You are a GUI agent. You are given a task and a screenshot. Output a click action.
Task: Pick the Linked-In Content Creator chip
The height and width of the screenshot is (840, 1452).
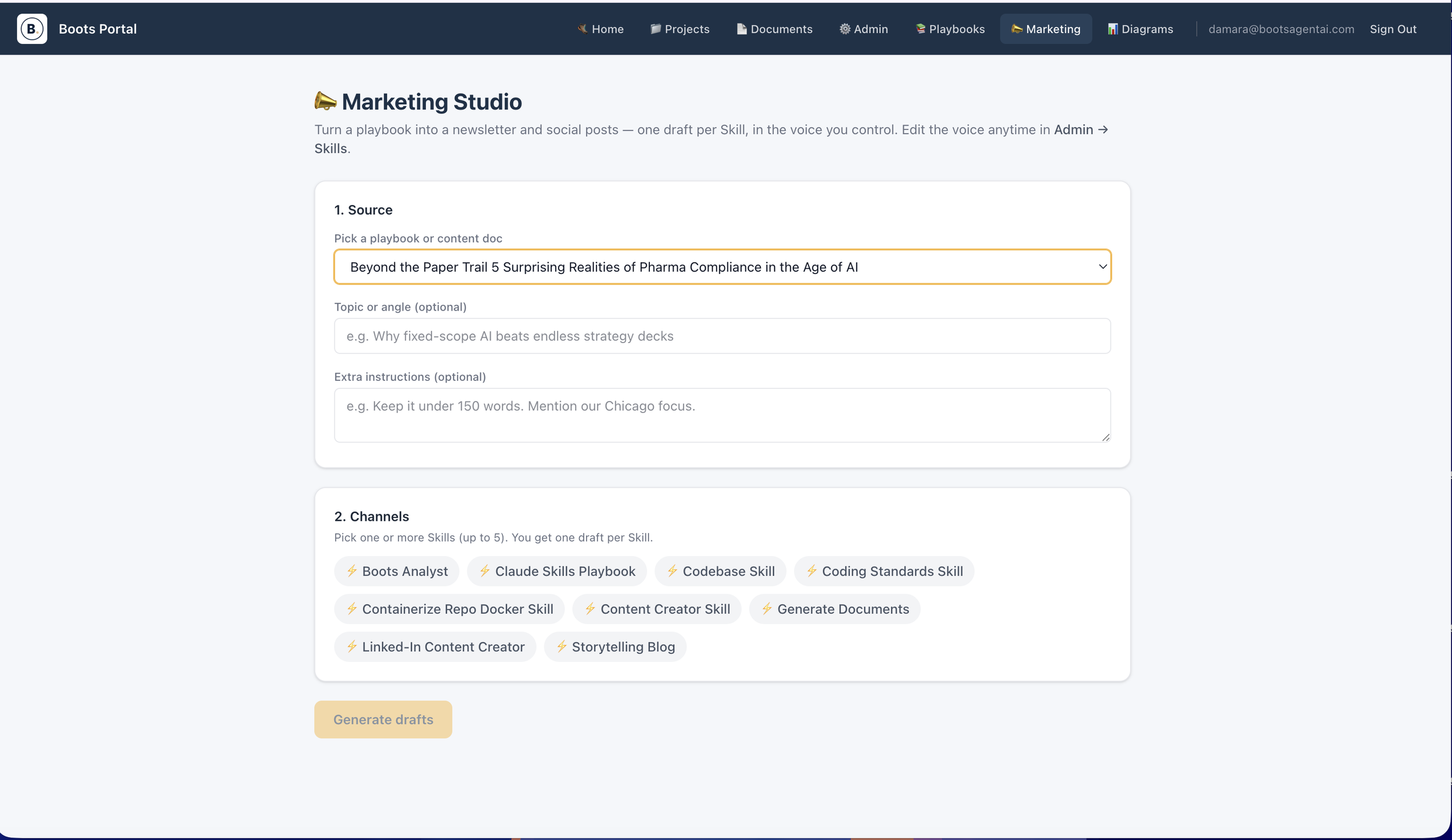[x=435, y=647]
